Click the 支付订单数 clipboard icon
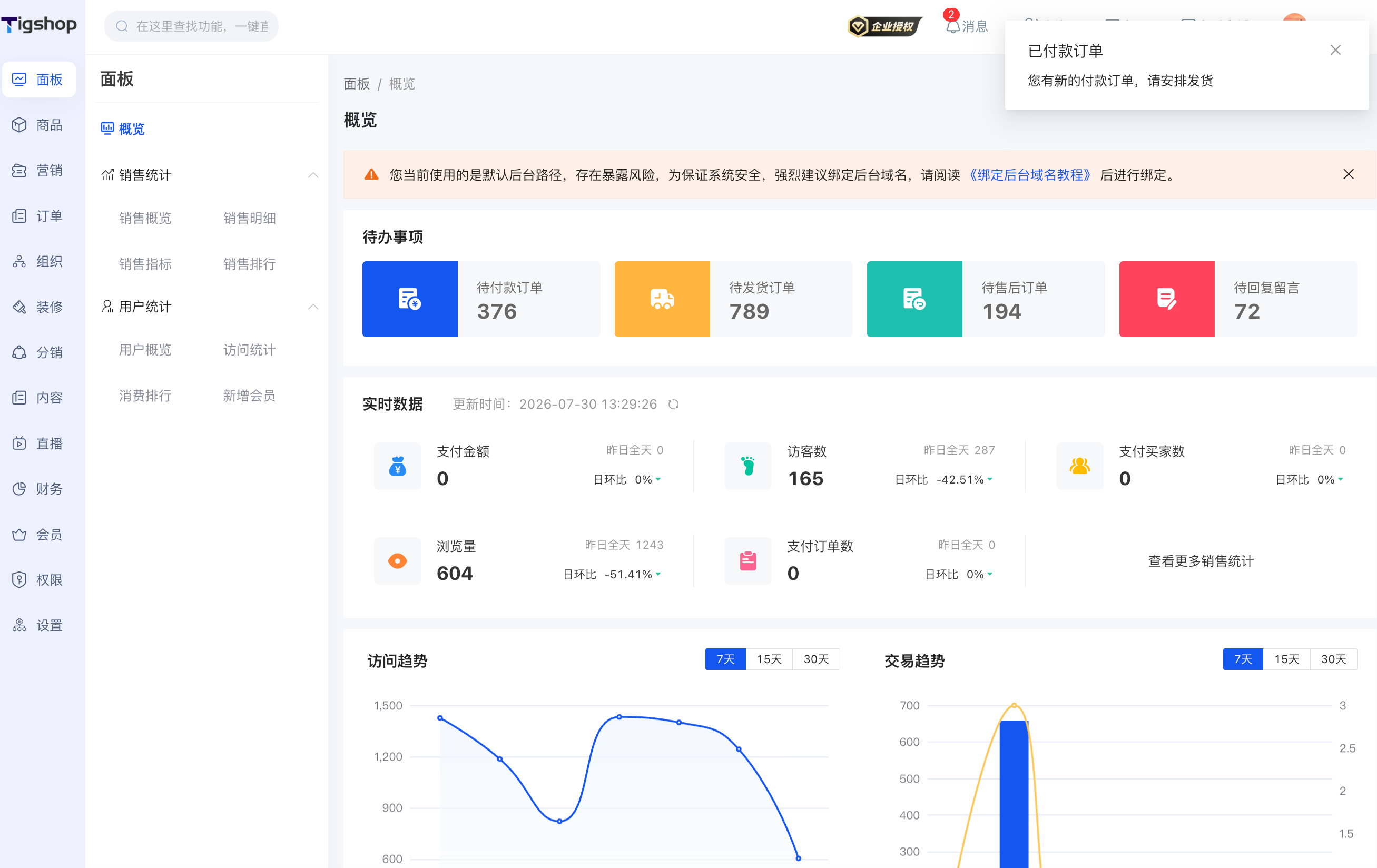The image size is (1377, 868). [748, 561]
